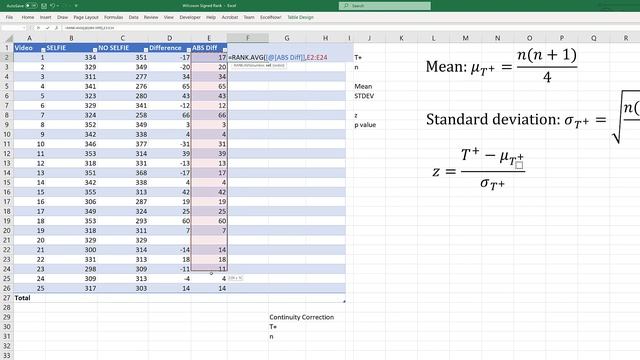Click the NO SELFIE cell showing 258
The image size is (640, 360).
[123, 115]
